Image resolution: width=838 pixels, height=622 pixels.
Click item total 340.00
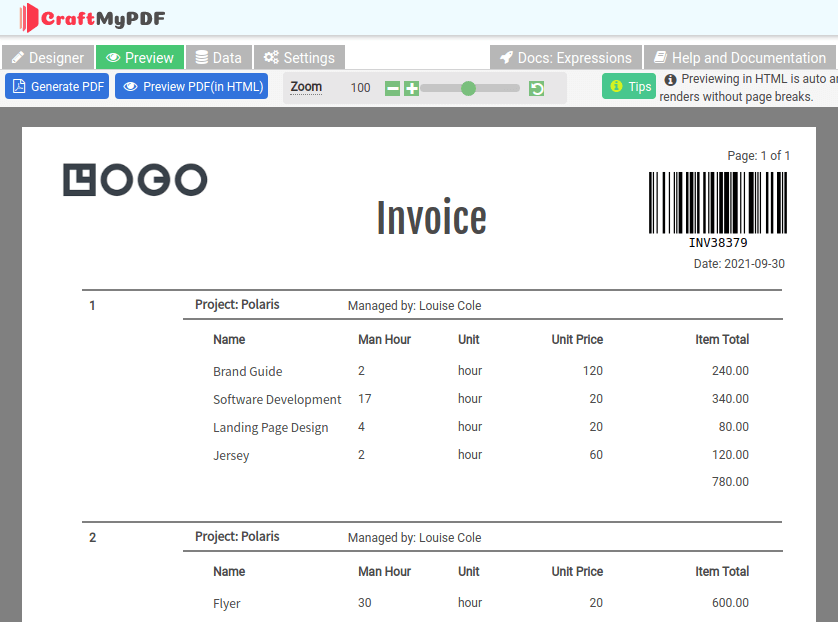point(730,399)
